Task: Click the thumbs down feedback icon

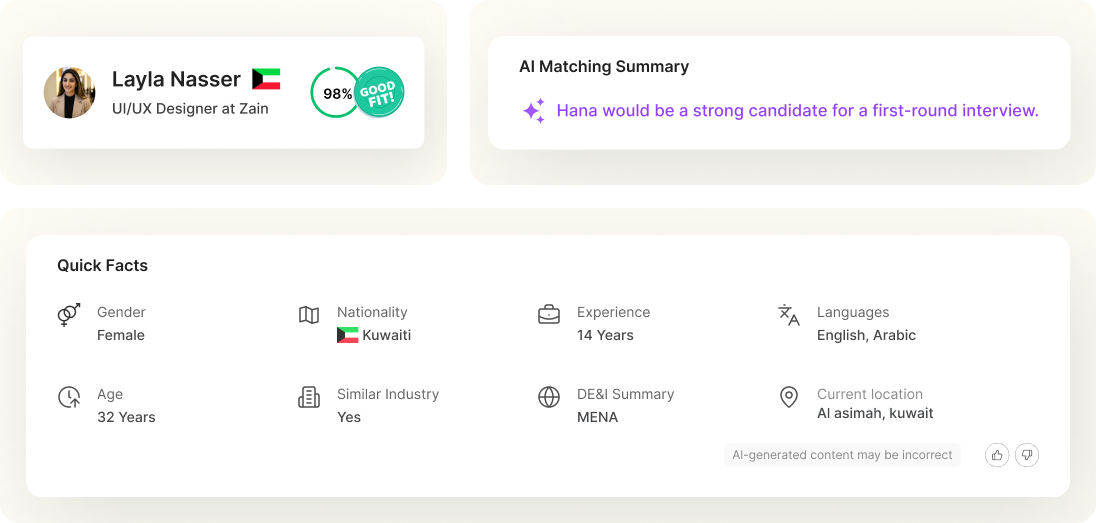Action: (x=1027, y=455)
